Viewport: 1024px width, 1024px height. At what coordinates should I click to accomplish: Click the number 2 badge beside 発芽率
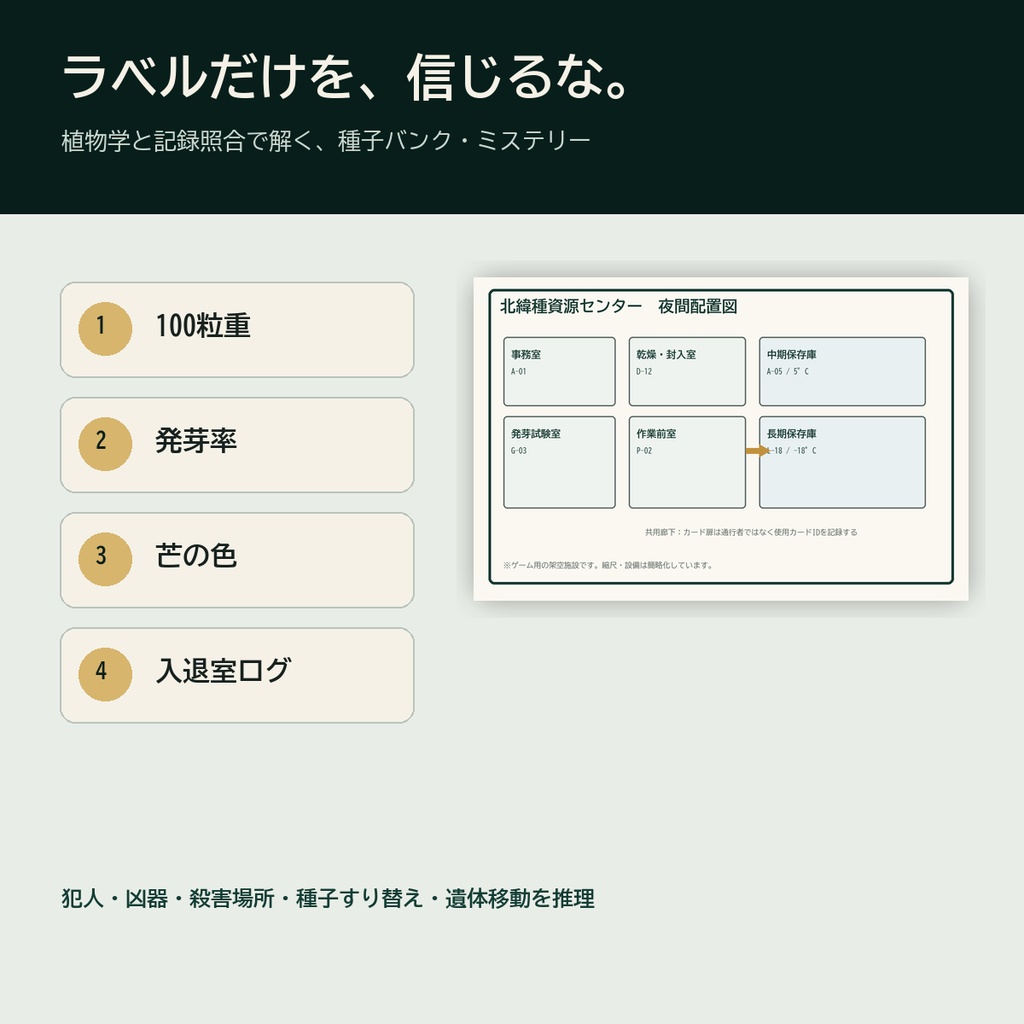click(x=105, y=443)
